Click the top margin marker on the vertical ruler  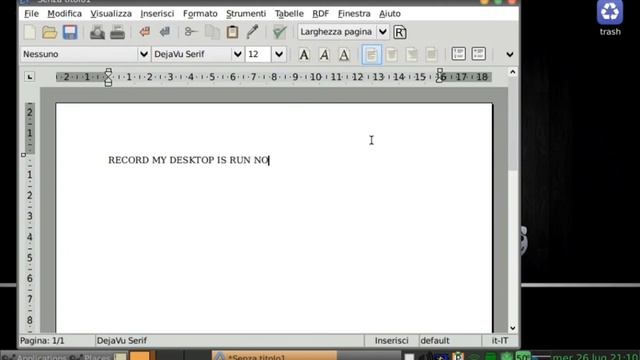click(x=24, y=155)
